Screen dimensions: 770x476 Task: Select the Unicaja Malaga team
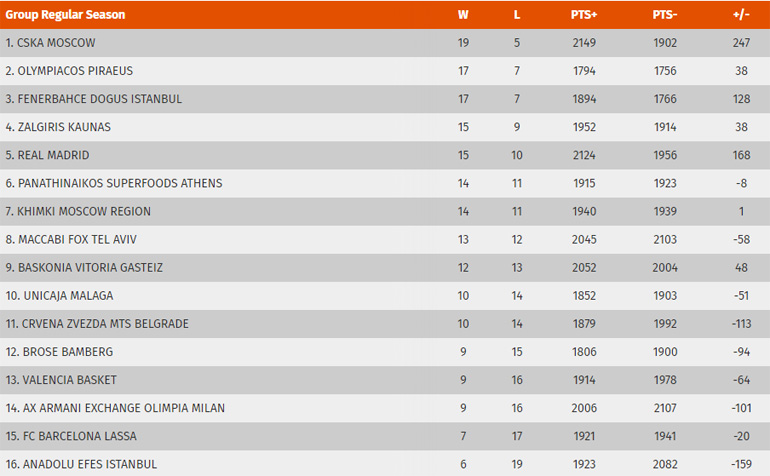point(59,296)
